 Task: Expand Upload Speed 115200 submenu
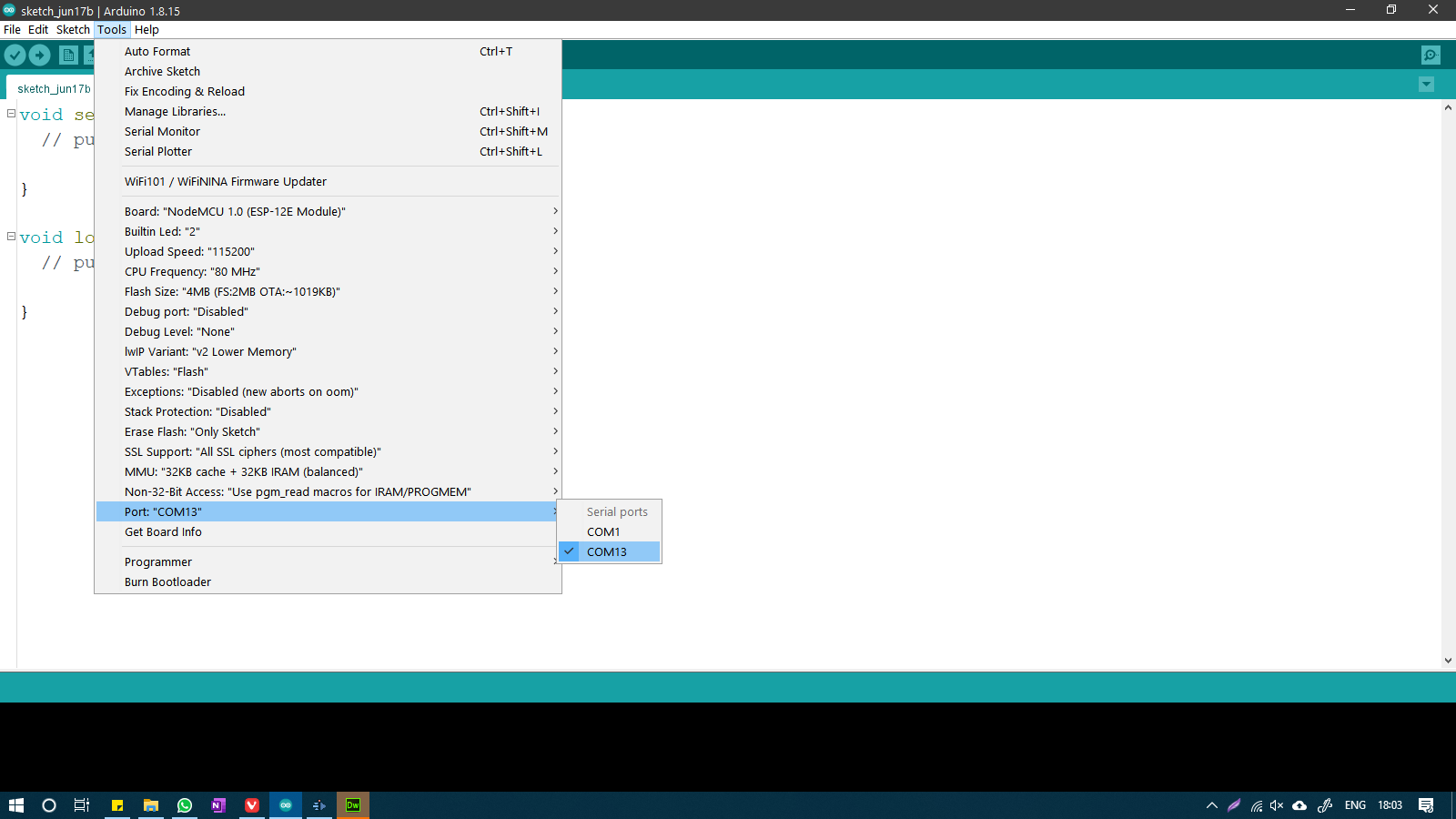click(329, 252)
